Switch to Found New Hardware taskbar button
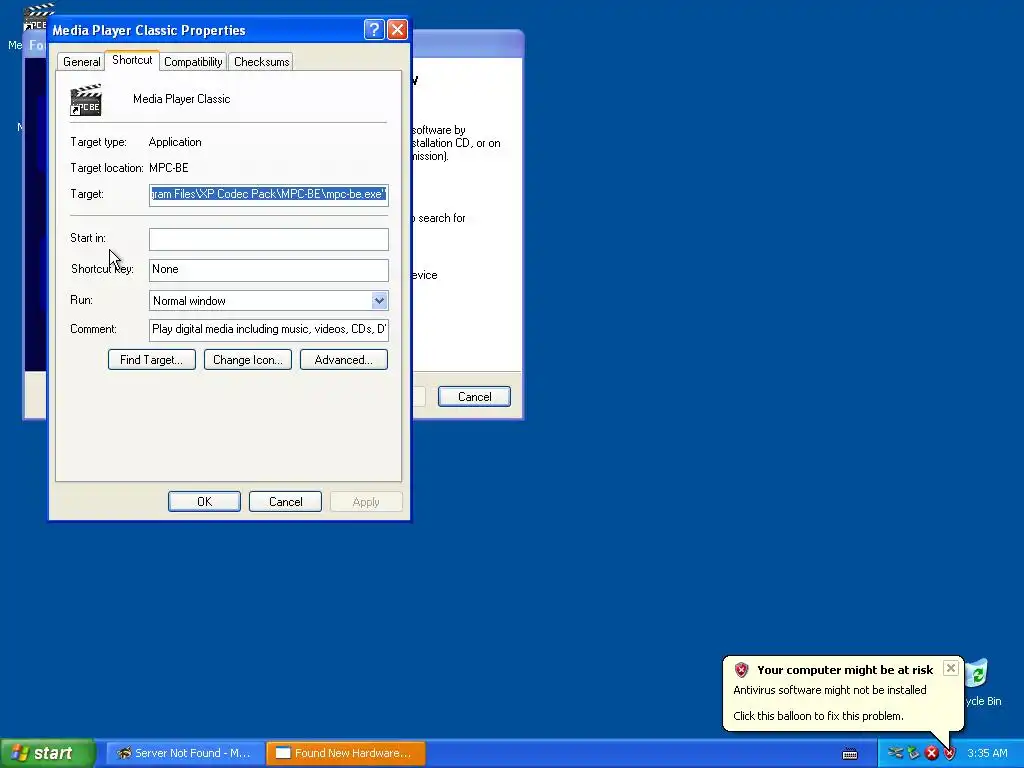1024x768 pixels. [x=345, y=753]
